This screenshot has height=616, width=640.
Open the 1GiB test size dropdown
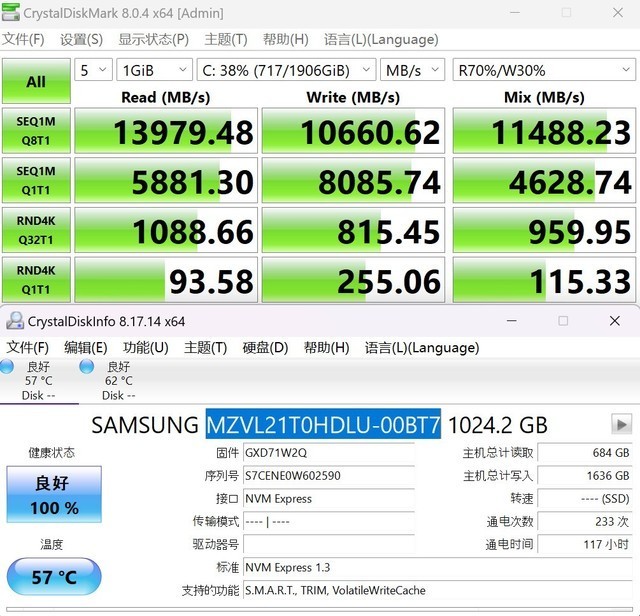pyautogui.click(x=154, y=71)
